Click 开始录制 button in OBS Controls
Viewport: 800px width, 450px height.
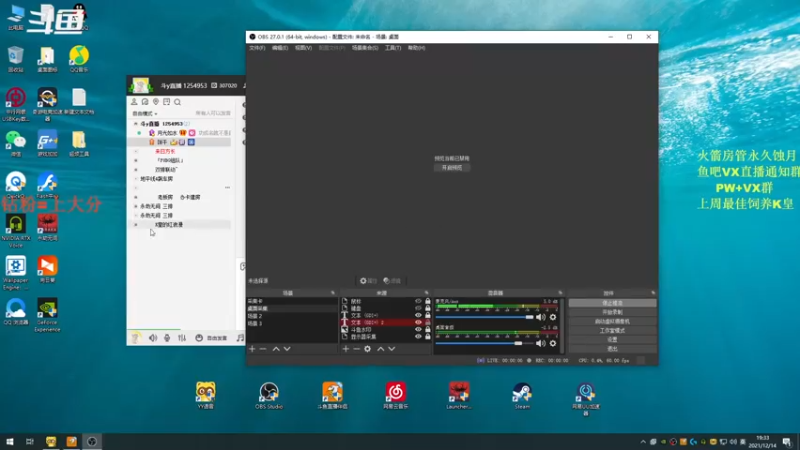[612, 312]
